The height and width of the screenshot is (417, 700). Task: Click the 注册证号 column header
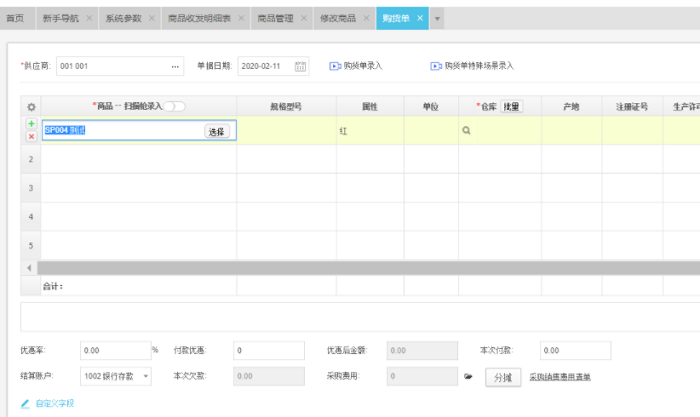click(x=632, y=107)
